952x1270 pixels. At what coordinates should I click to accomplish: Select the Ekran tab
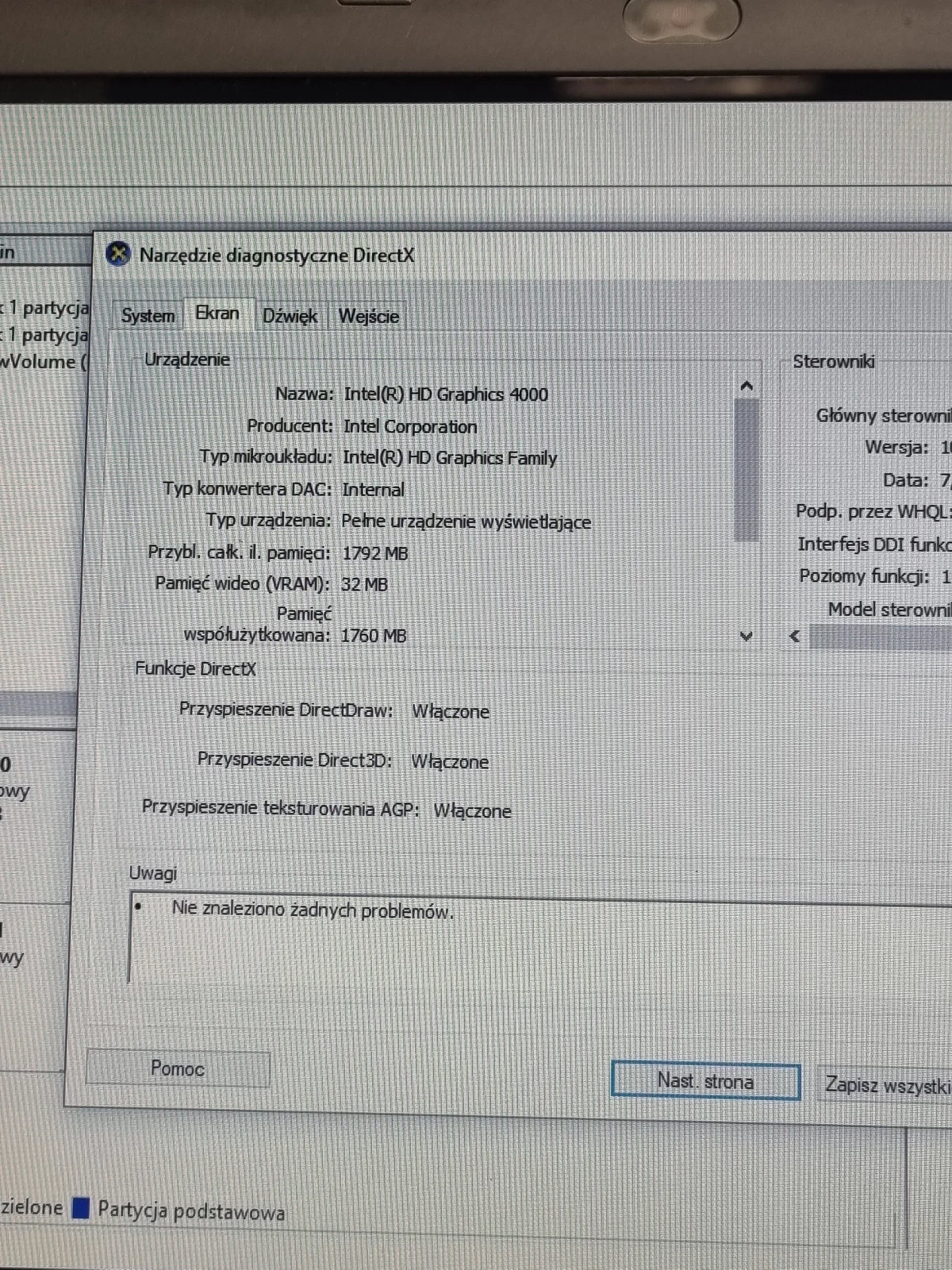click(x=217, y=314)
